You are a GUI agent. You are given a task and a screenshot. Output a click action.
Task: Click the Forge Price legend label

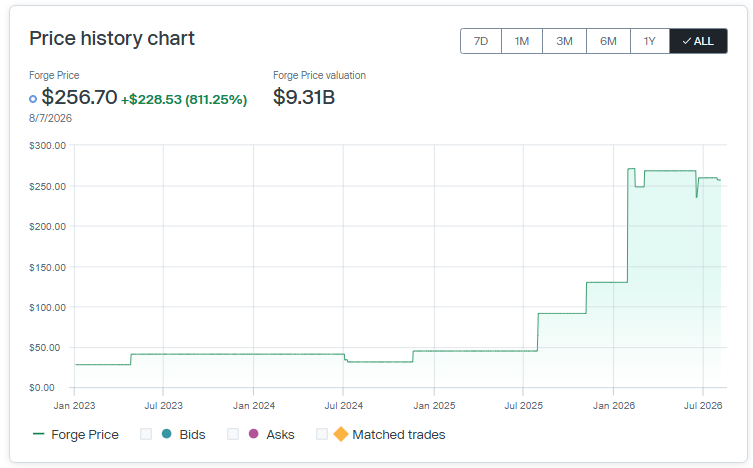85,434
